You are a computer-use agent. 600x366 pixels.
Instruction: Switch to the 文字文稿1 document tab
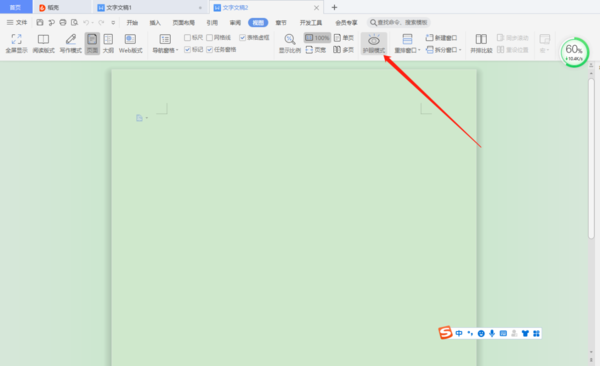point(119,8)
